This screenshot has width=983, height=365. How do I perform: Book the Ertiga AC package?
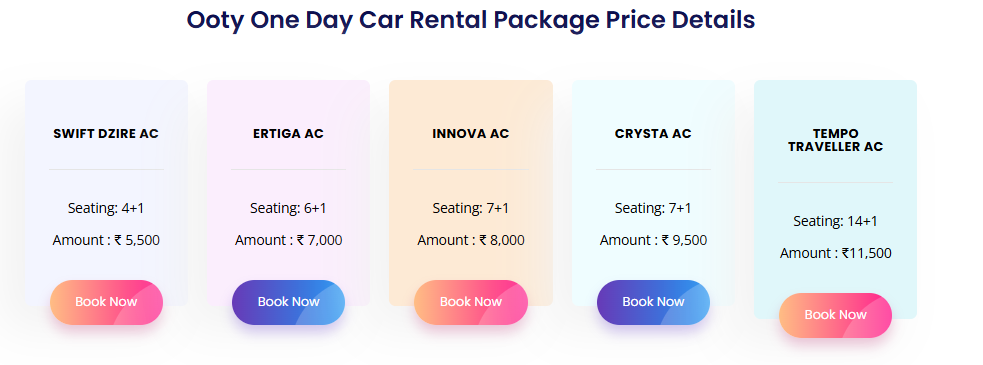[288, 302]
